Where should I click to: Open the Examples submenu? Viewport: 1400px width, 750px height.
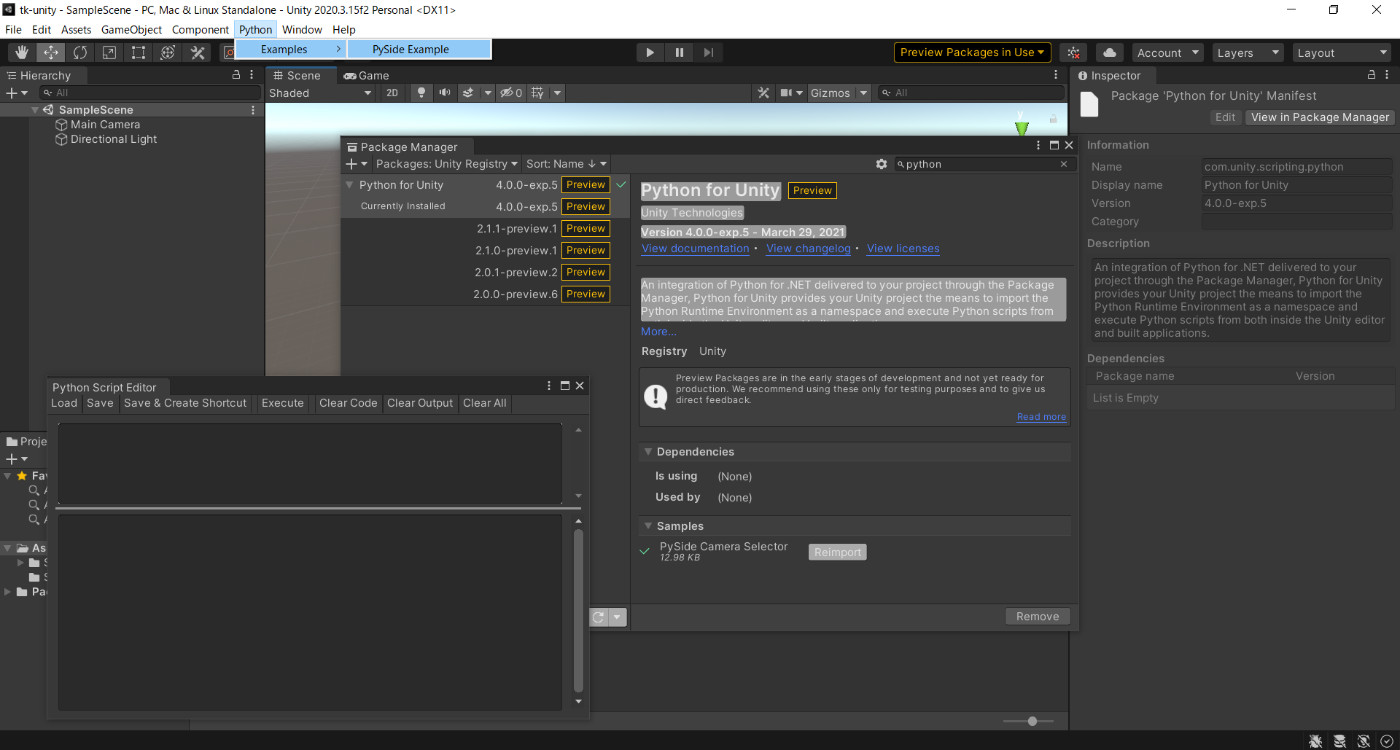click(290, 49)
